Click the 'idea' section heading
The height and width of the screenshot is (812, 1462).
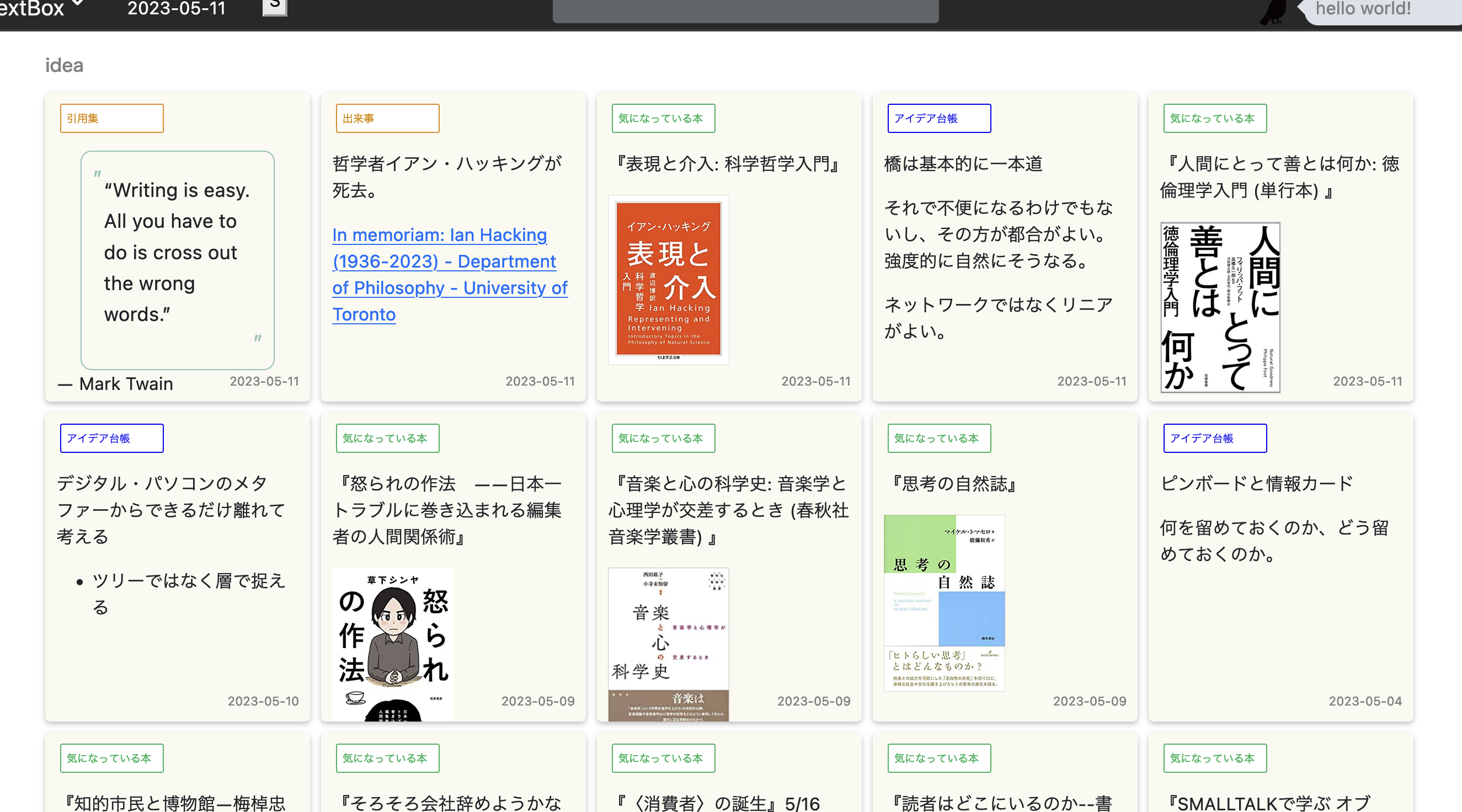point(64,65)
